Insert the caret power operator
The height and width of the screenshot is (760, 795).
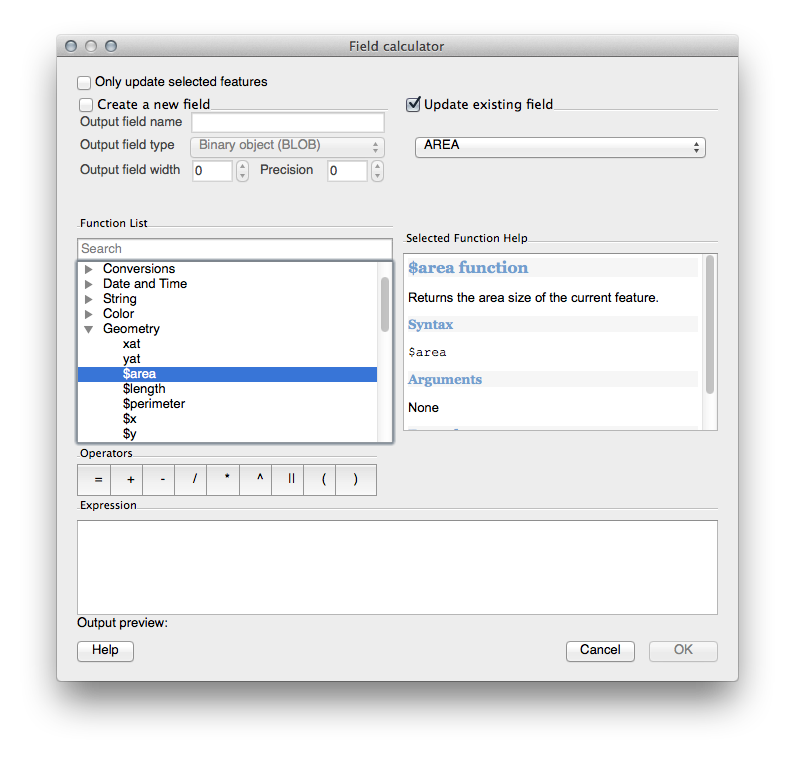pyautogui.click(x=259, y=480)
